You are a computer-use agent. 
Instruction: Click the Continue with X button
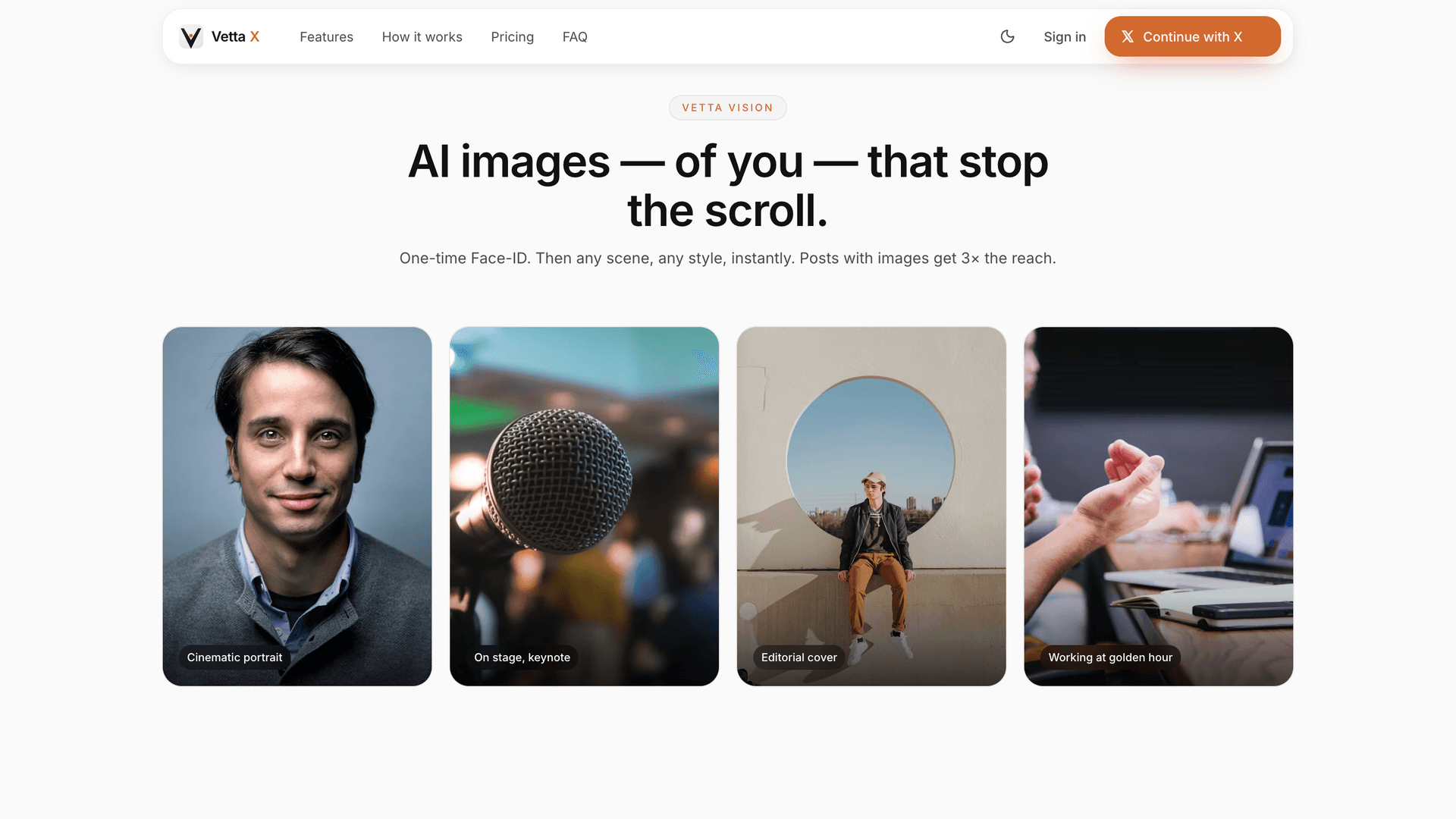pyautogui.click(x=1192, y=36)
